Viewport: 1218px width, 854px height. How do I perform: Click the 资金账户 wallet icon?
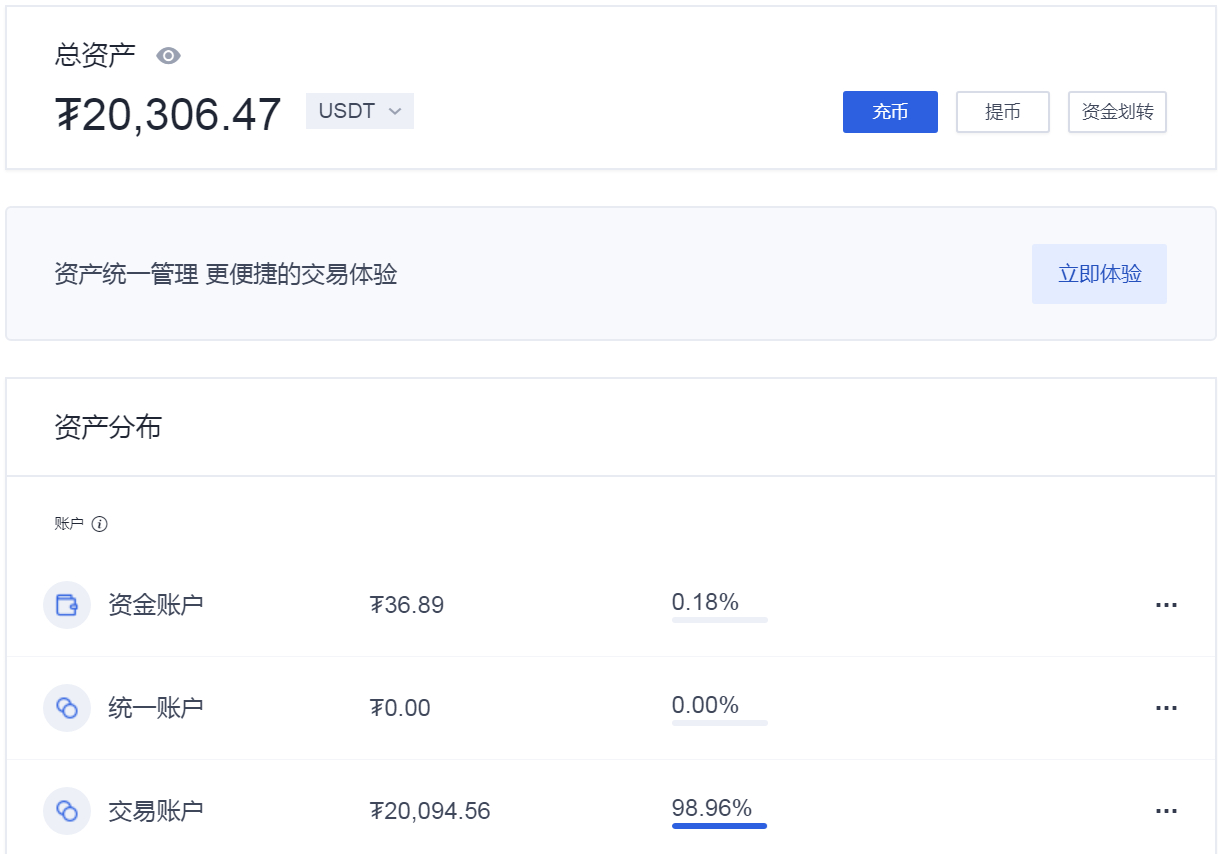pos(67,605)
